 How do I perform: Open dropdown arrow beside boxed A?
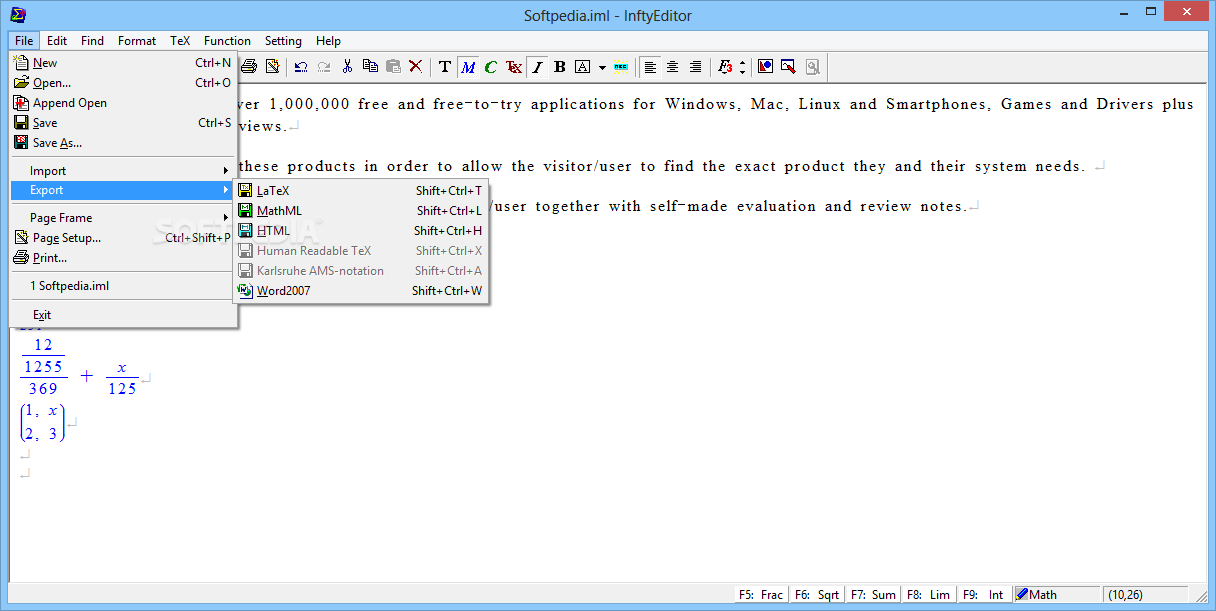(602, 67)
